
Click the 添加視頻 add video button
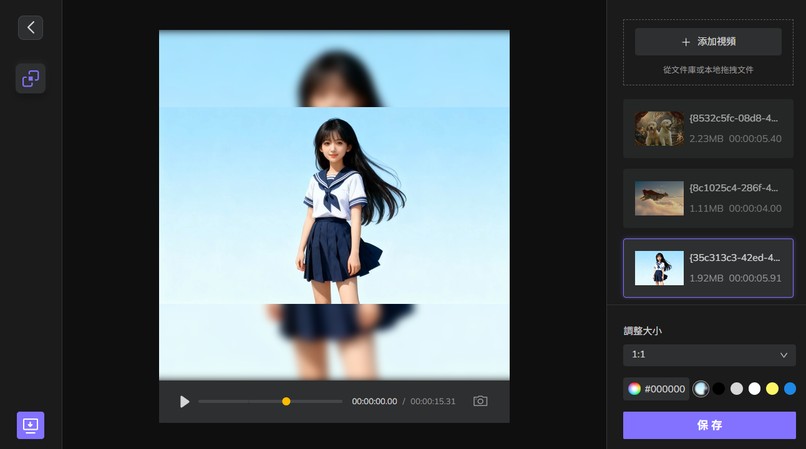[x=708, y=42]
